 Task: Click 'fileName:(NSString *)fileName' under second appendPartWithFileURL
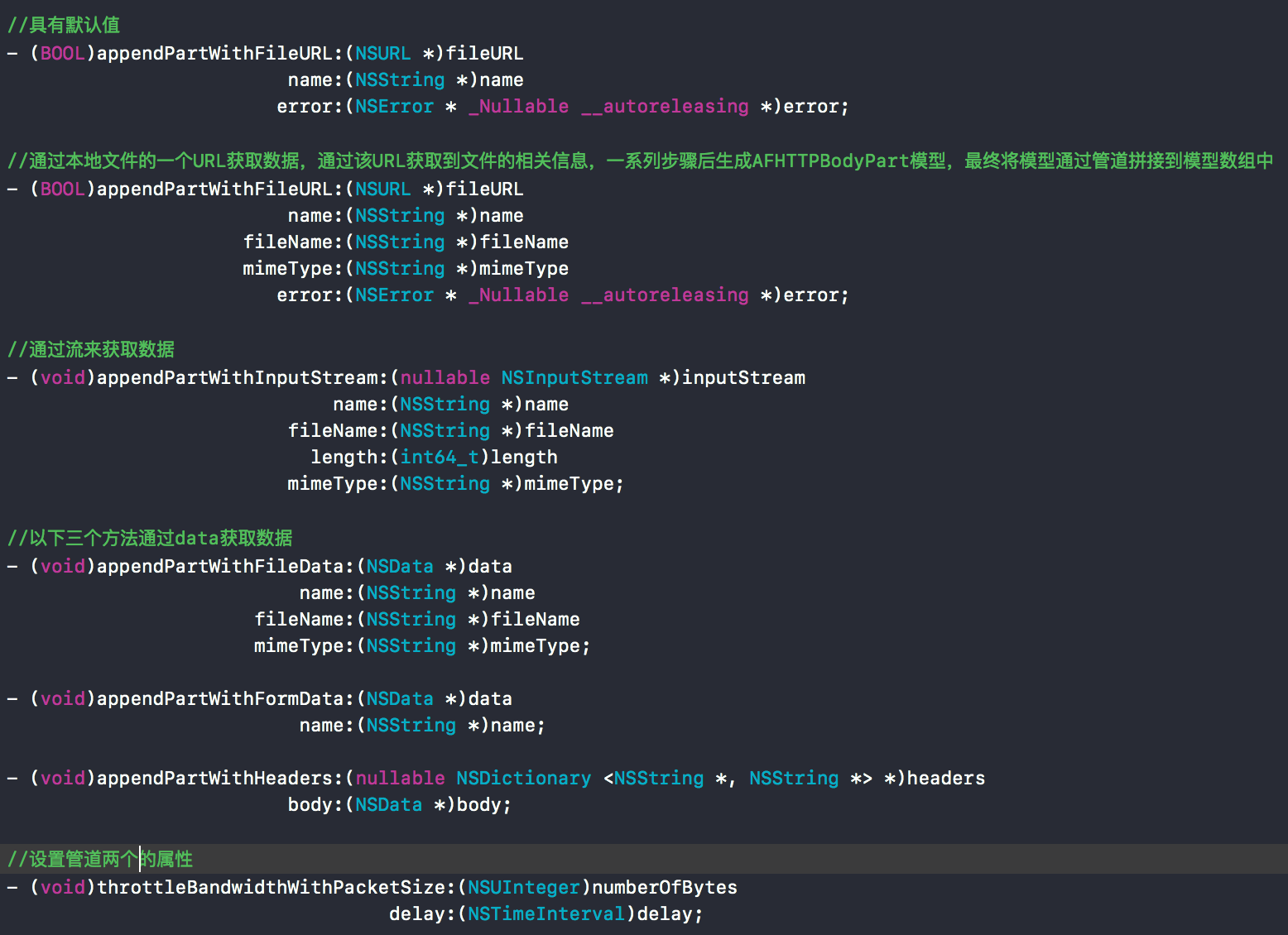click(x=406, y=242)
